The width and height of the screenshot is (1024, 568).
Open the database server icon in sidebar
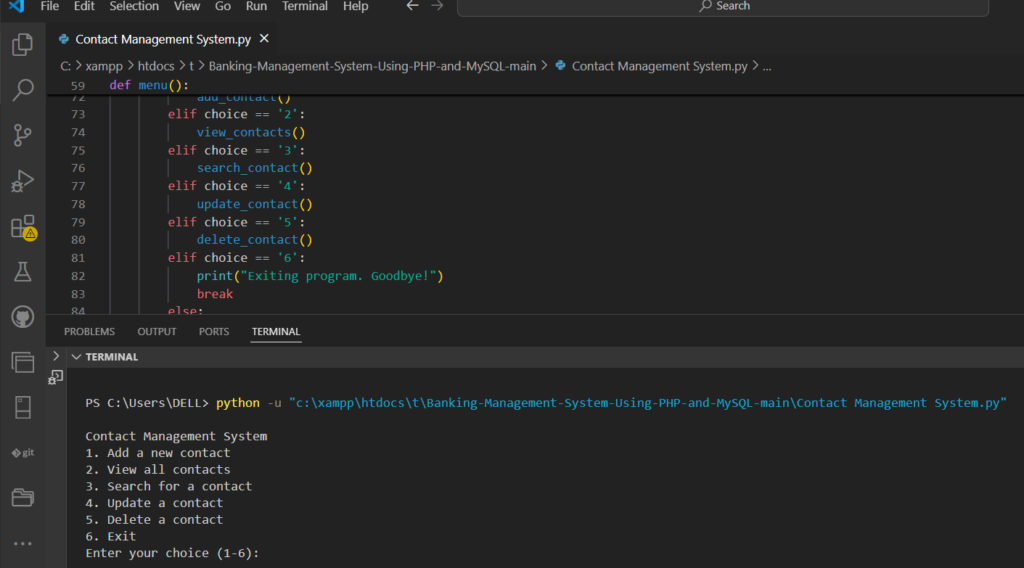22,407
